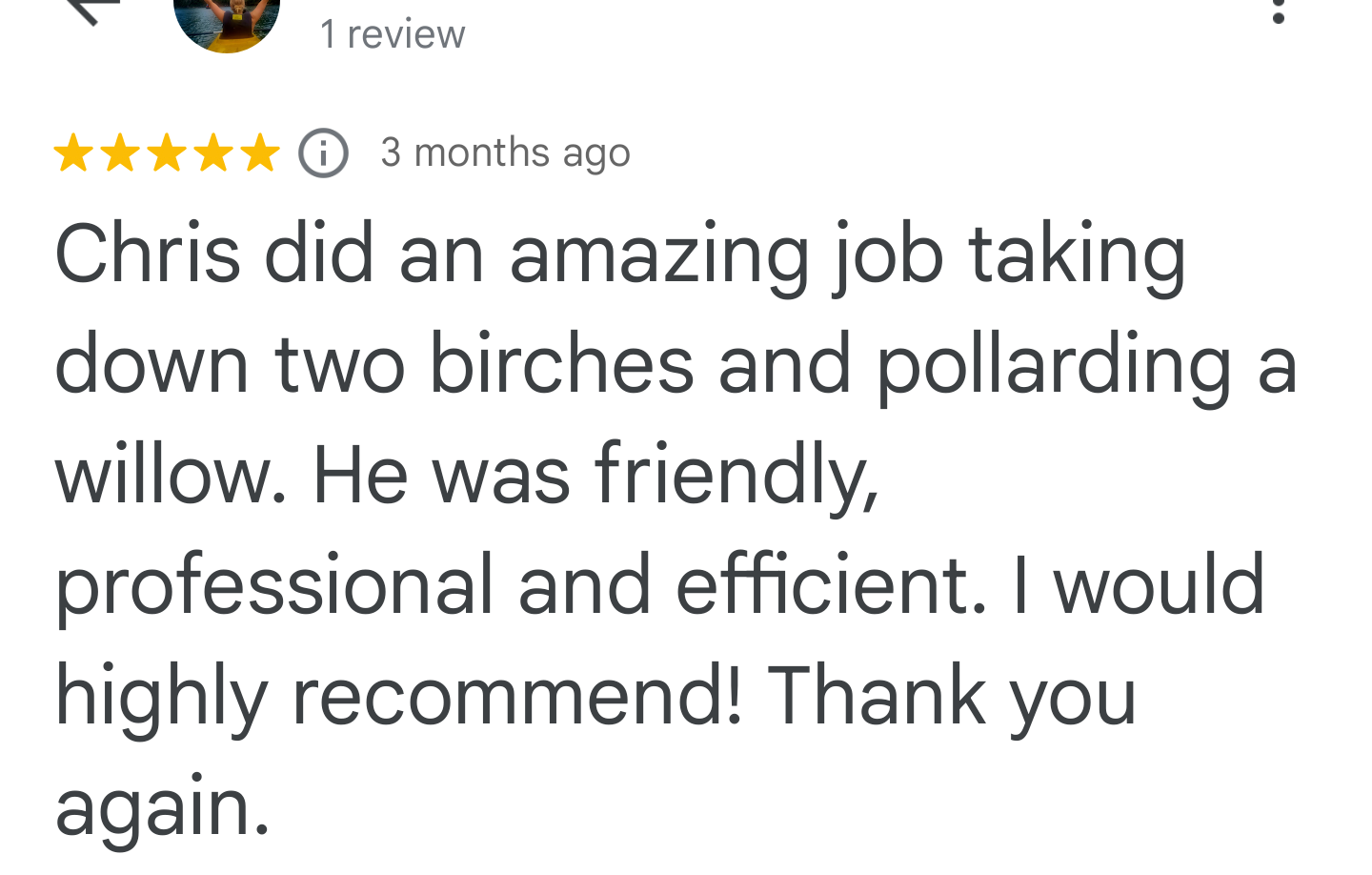Click the fifth rating star

coord(259,153)
